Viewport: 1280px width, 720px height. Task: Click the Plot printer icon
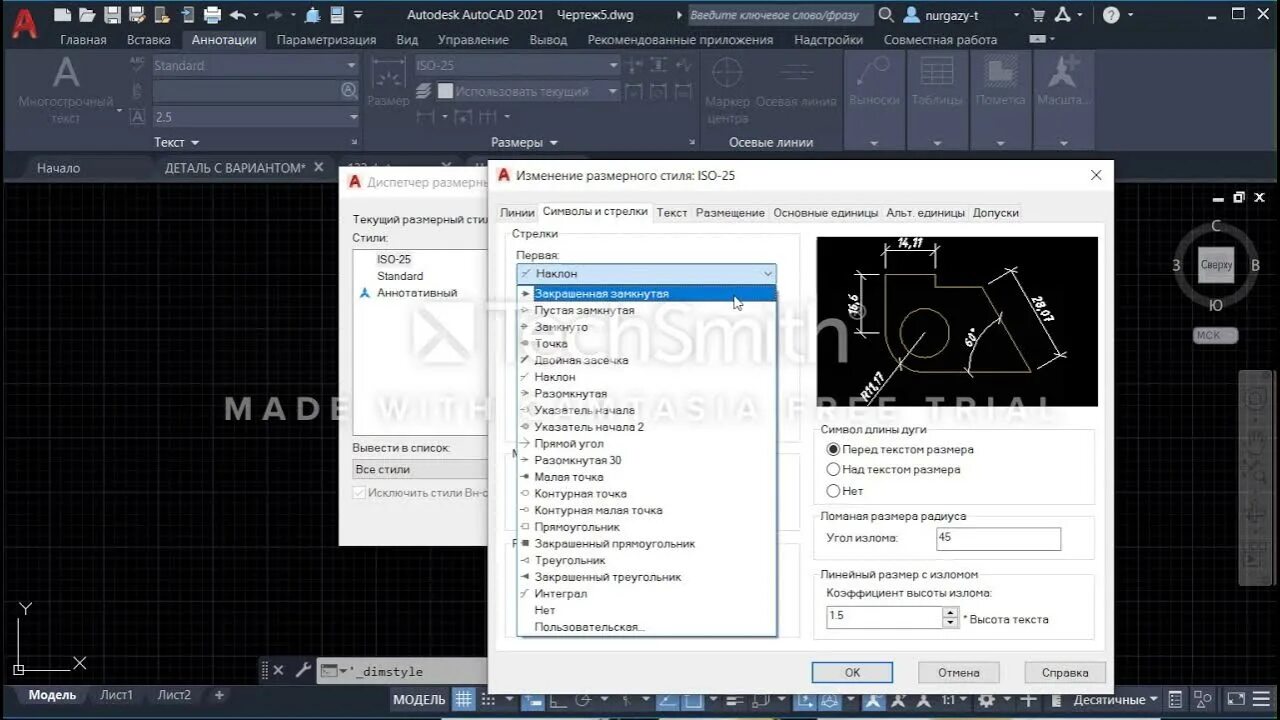click(212, 15)
